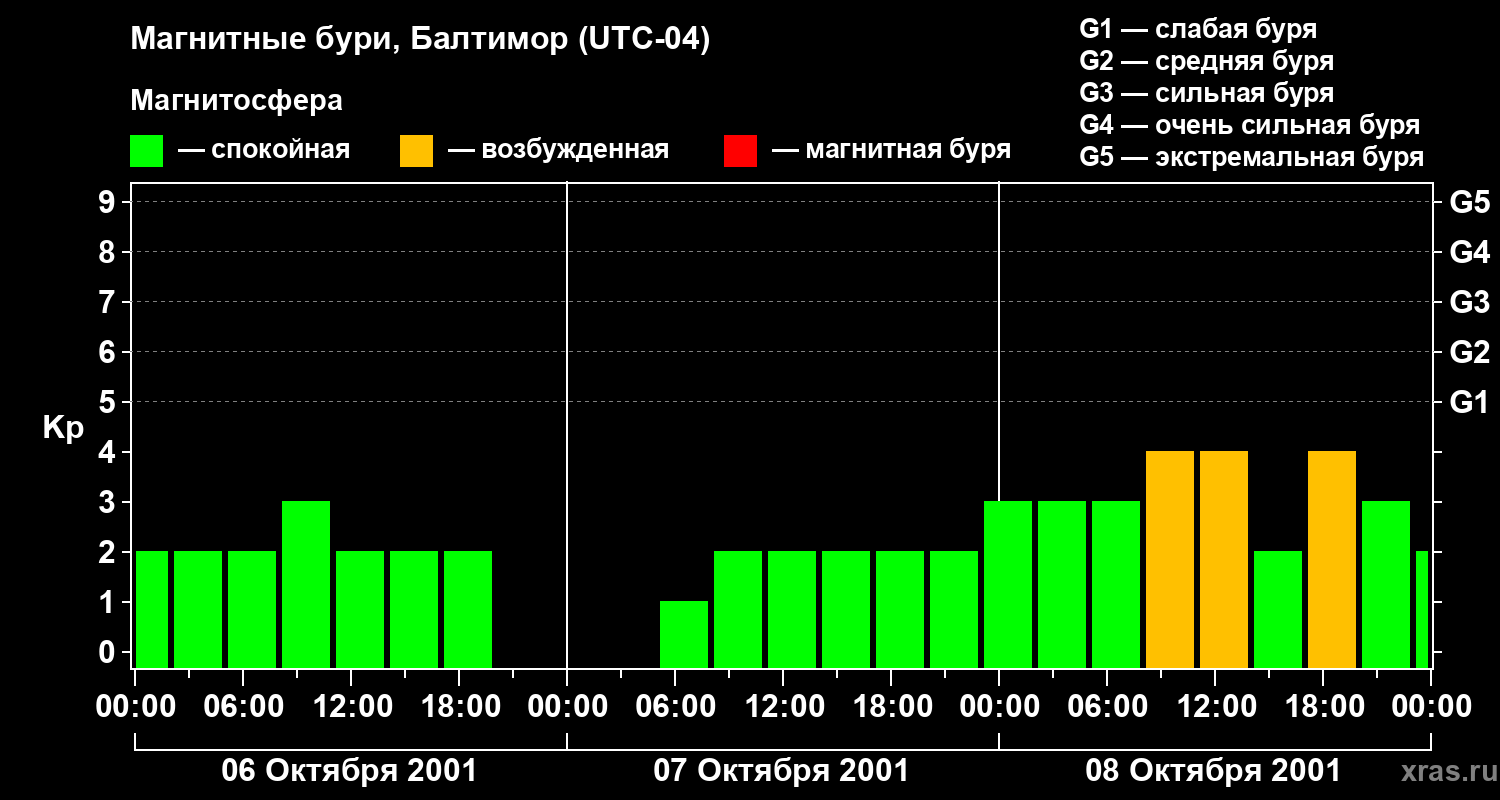Image resolution: width=1500 pixels, height=800 pixels.
Task: Click the 'G3 — сильная буря' legend line
Action: pos(1206,93)
